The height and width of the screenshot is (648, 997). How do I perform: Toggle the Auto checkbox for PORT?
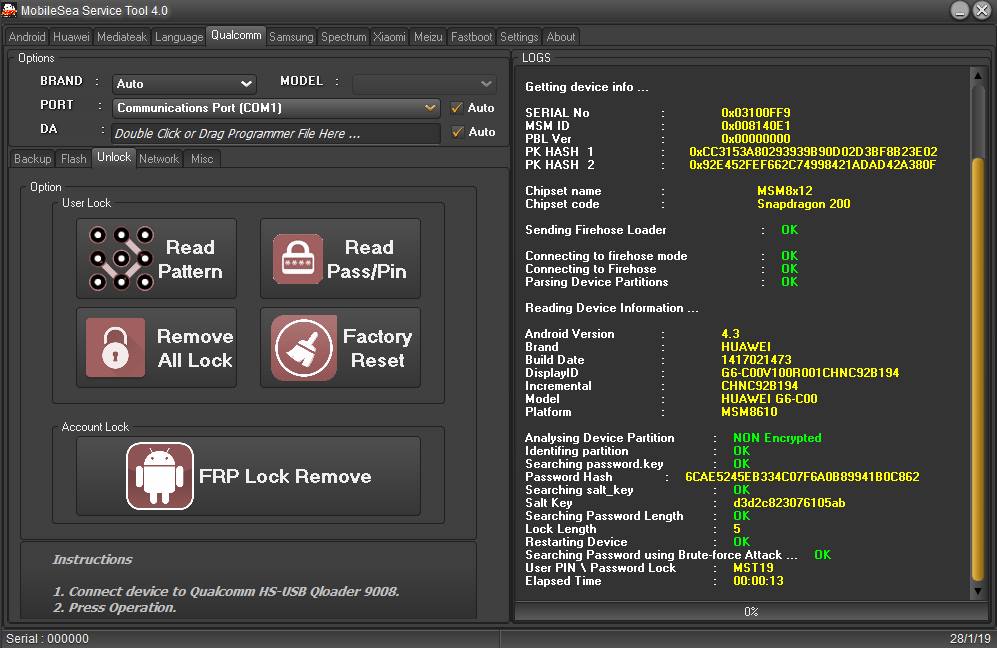457,107
